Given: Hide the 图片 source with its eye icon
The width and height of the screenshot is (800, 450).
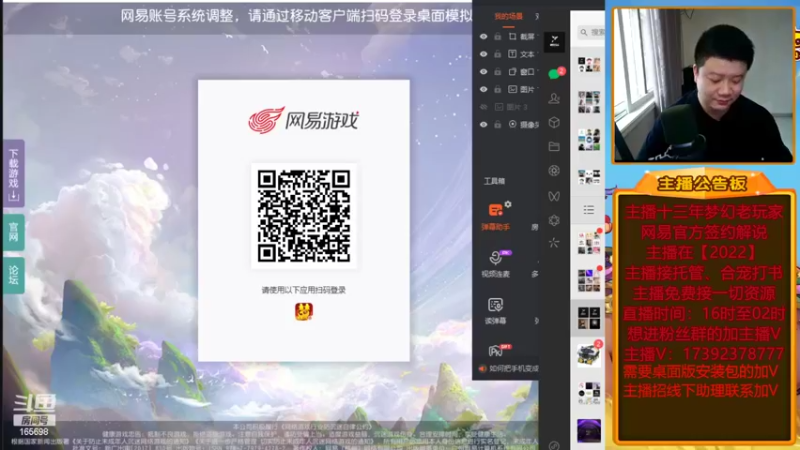Looking at the screenshot, I should [483, 89].
